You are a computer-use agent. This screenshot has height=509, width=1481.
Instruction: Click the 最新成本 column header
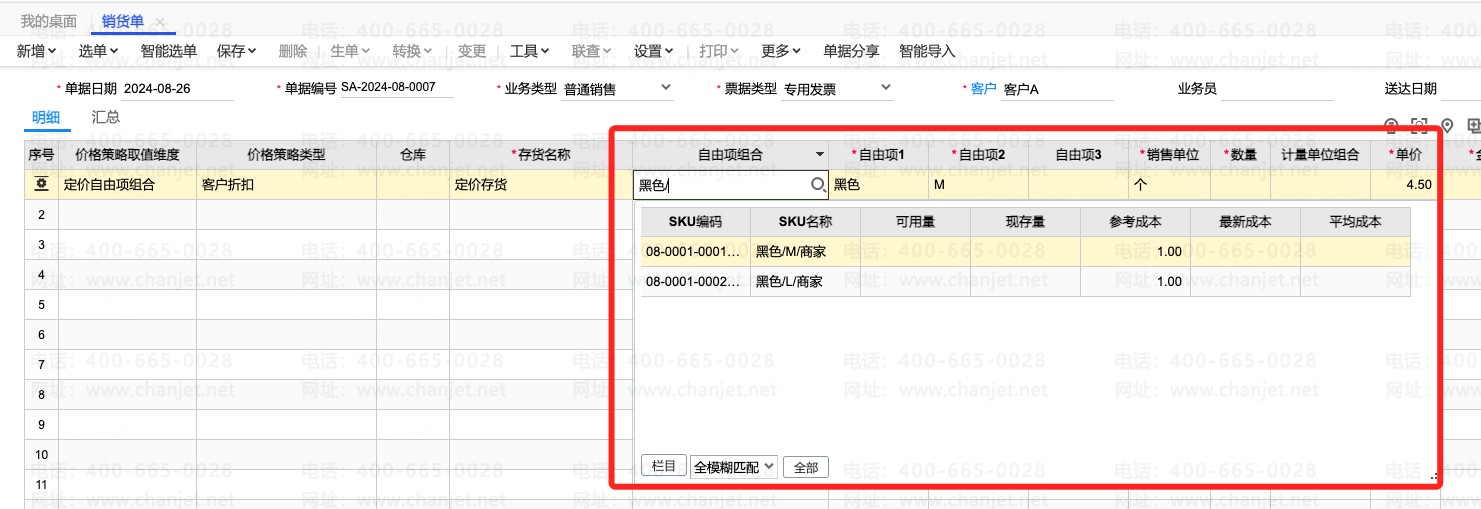tap(1245, 222)
